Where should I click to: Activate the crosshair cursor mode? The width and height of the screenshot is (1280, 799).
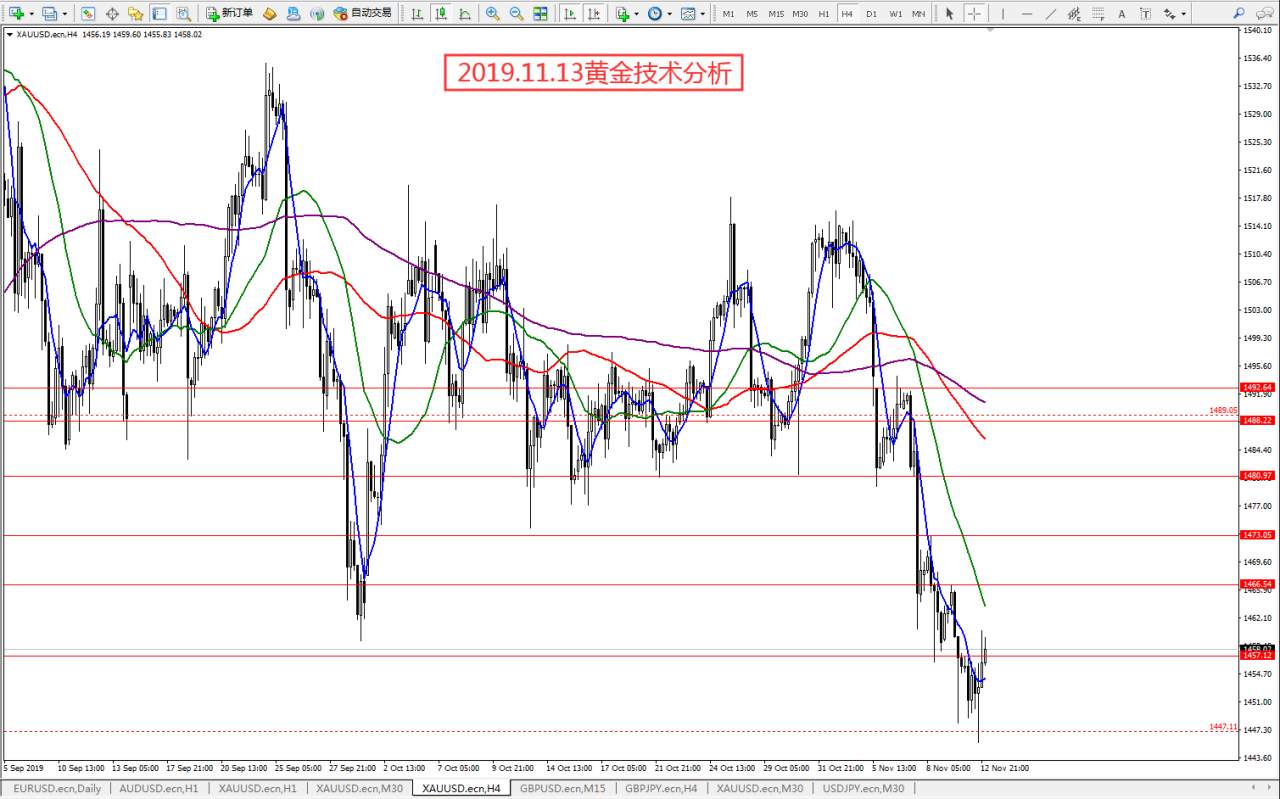click(x=974, y=13)
